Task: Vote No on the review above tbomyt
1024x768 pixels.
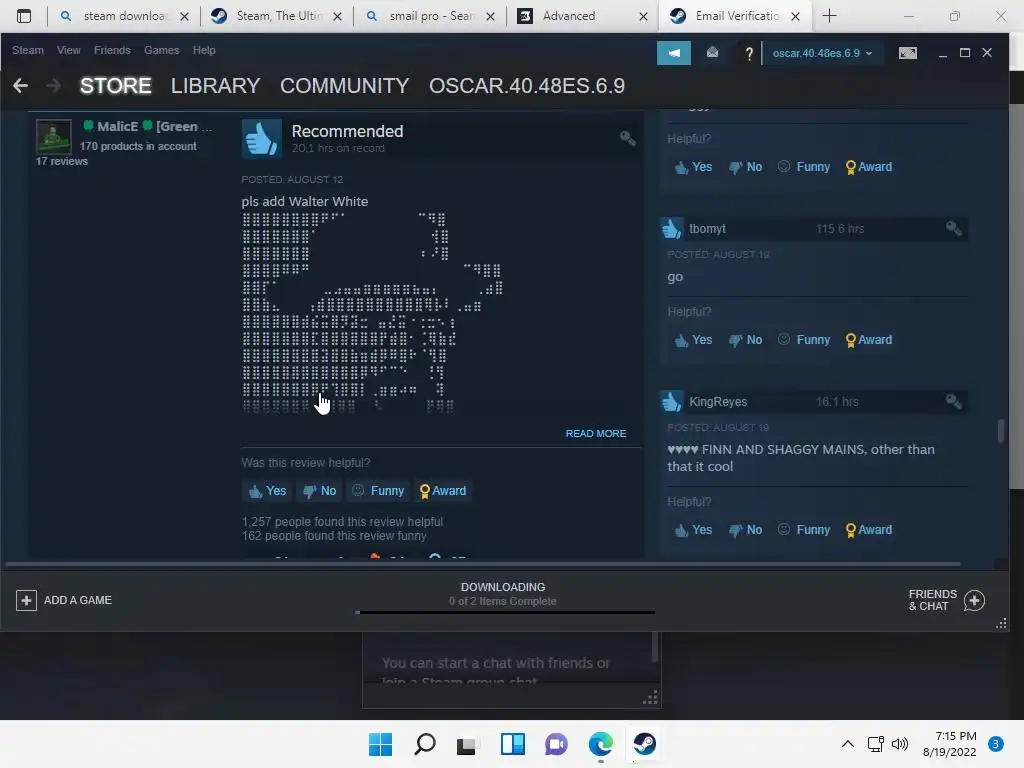Action: [x=746, y=167]
